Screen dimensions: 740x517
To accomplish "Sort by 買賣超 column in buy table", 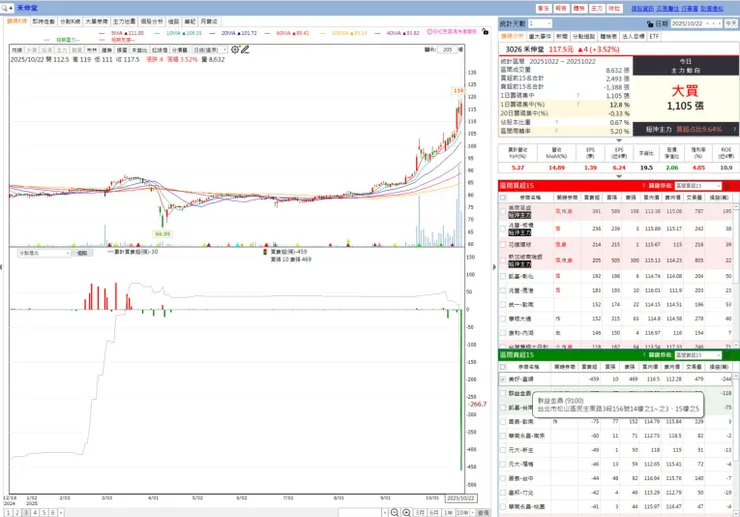I will (x=592, y=197).
